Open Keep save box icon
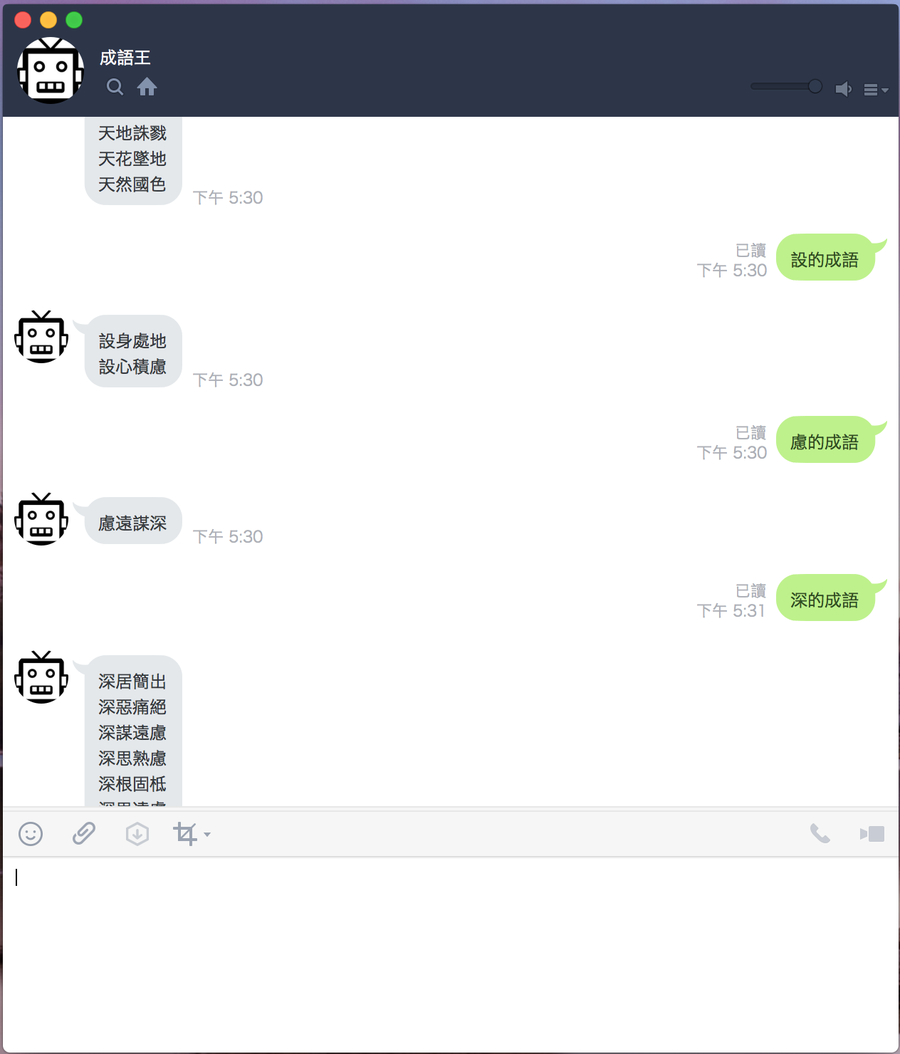This screenshot has width=900, height=1054. (x=137, y=834)
